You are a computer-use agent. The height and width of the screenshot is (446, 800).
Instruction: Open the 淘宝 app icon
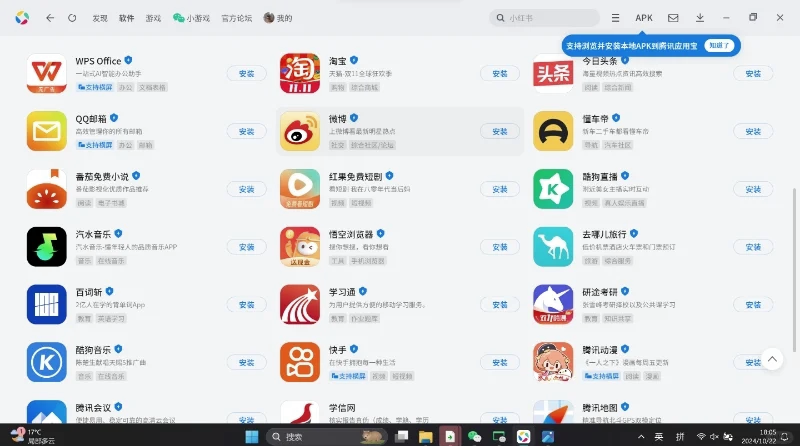tap(300, 73)
